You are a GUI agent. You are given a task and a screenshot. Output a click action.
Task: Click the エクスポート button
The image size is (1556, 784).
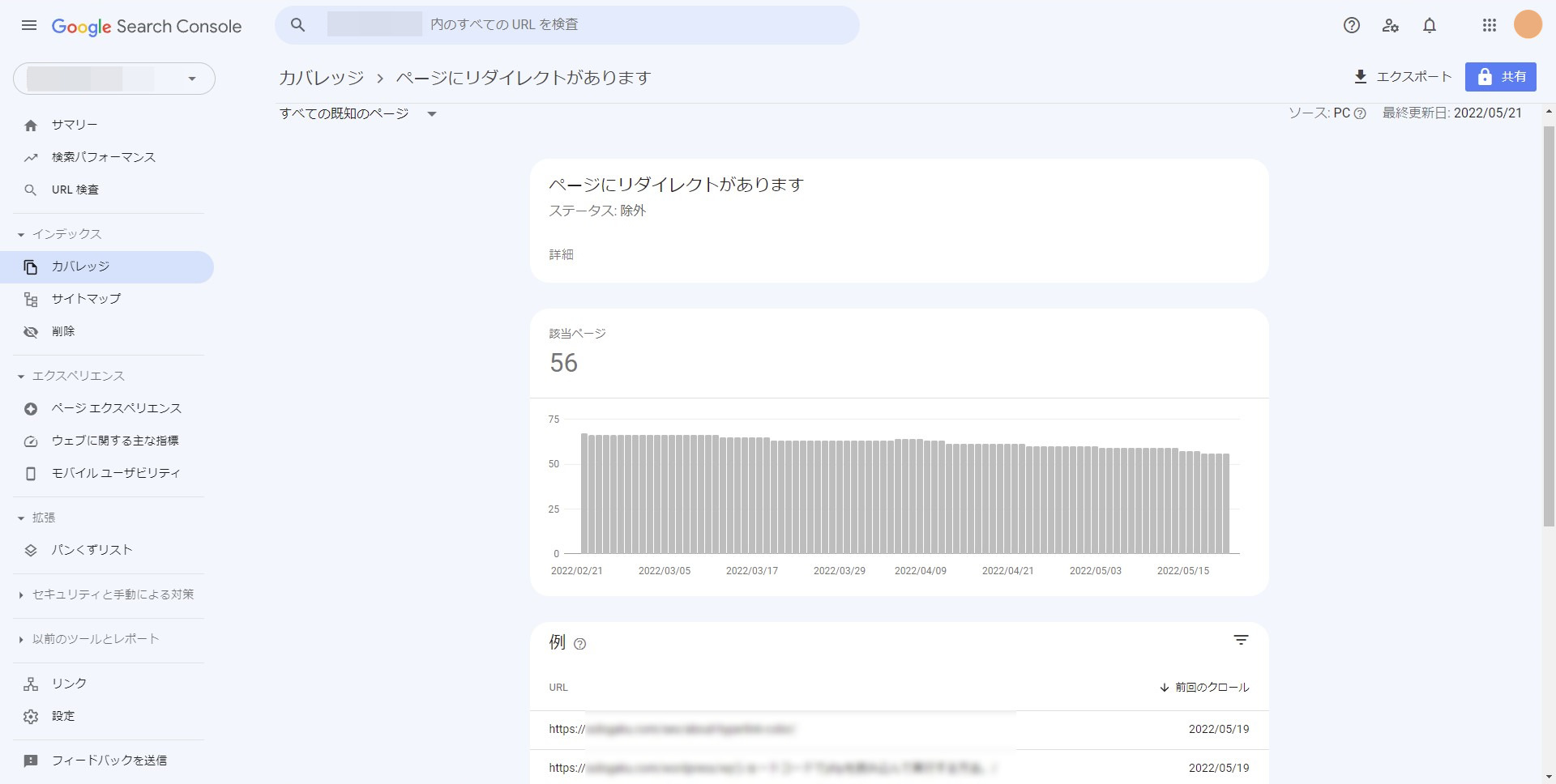coord(1402,77)
